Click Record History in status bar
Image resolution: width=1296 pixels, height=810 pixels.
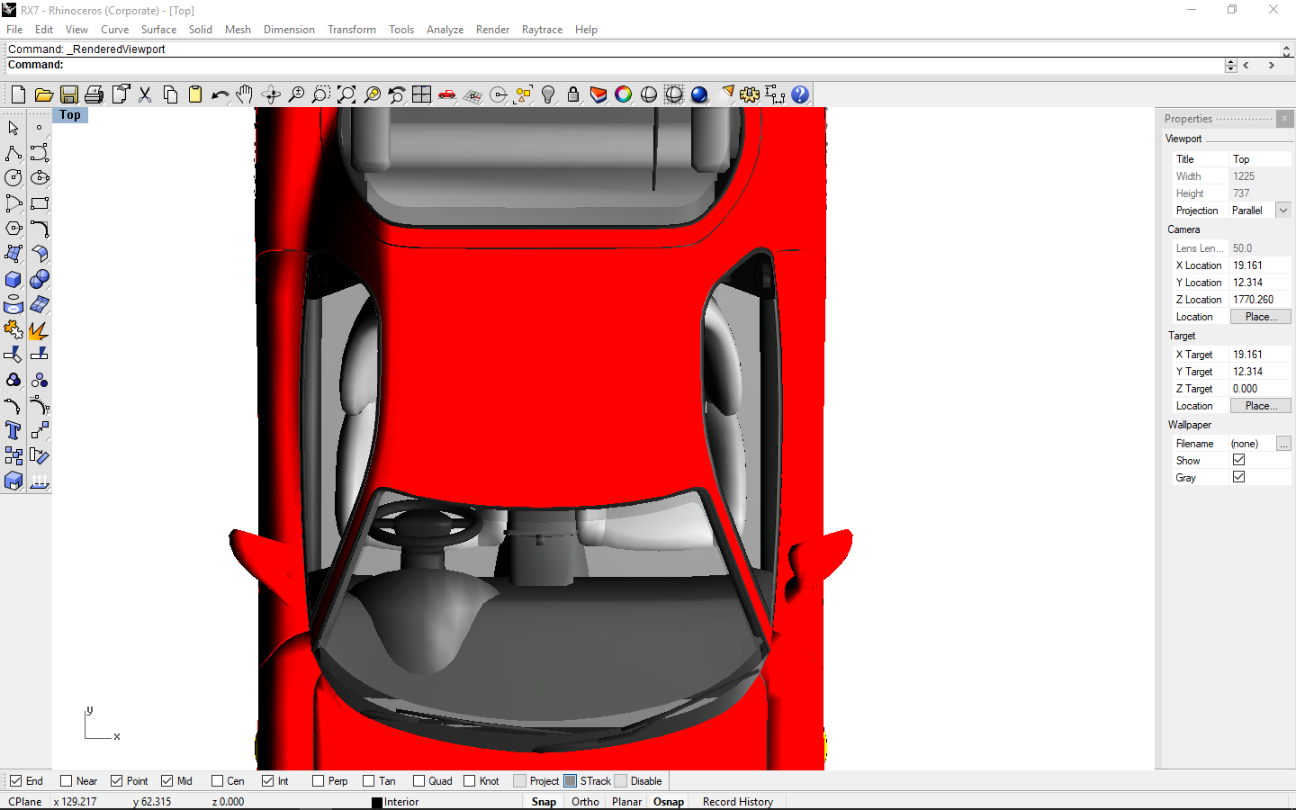pyautogui.click(x=737, y=802)
